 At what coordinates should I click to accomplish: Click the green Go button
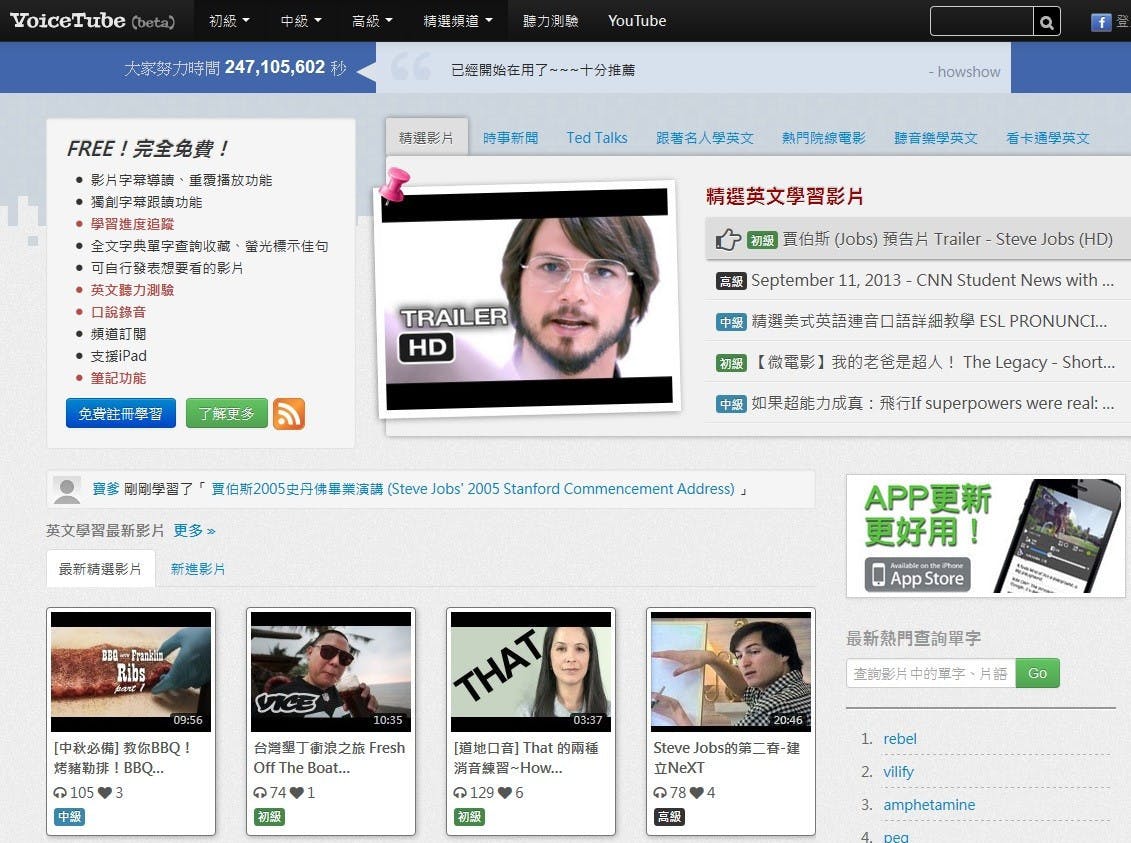[1037, 673]
